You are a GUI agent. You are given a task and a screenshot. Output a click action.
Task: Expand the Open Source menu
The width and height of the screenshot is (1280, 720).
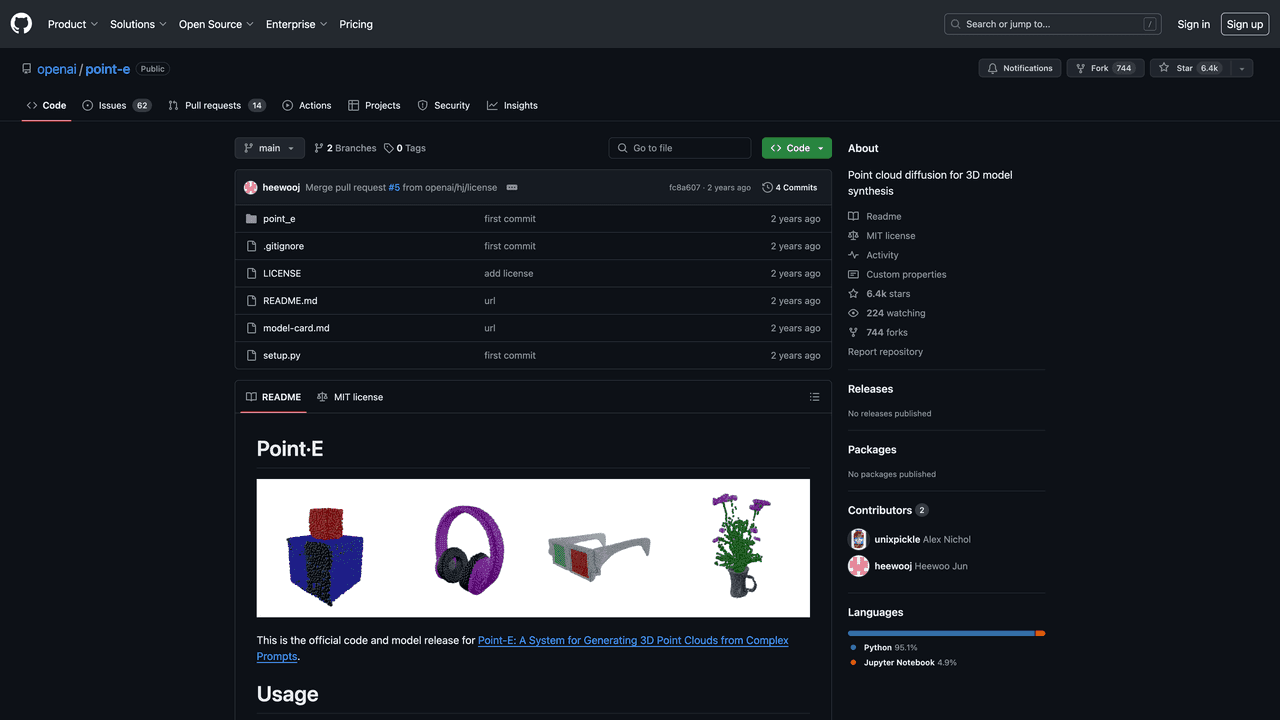[x=216, y=24]
